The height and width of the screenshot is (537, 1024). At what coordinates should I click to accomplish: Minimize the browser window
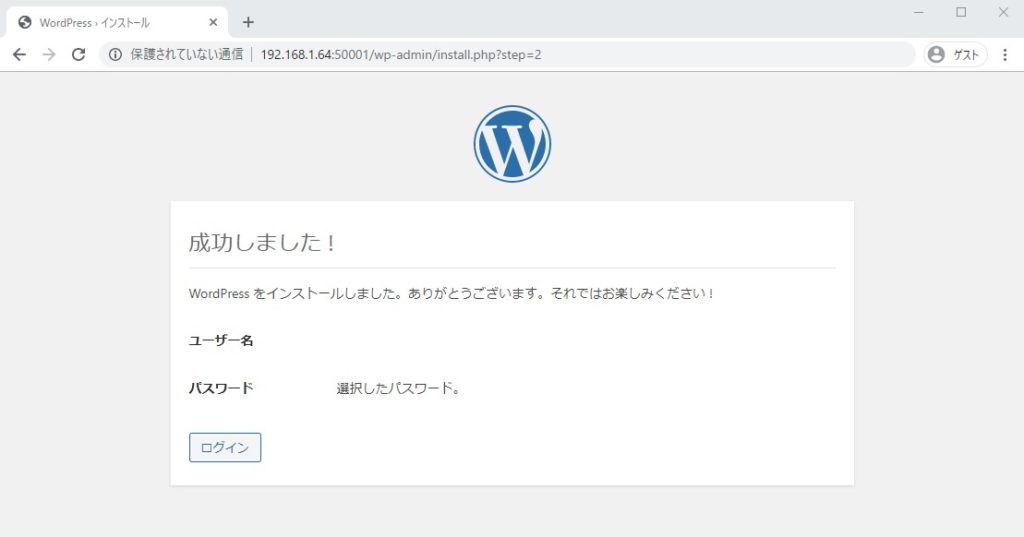click(919, 12)
